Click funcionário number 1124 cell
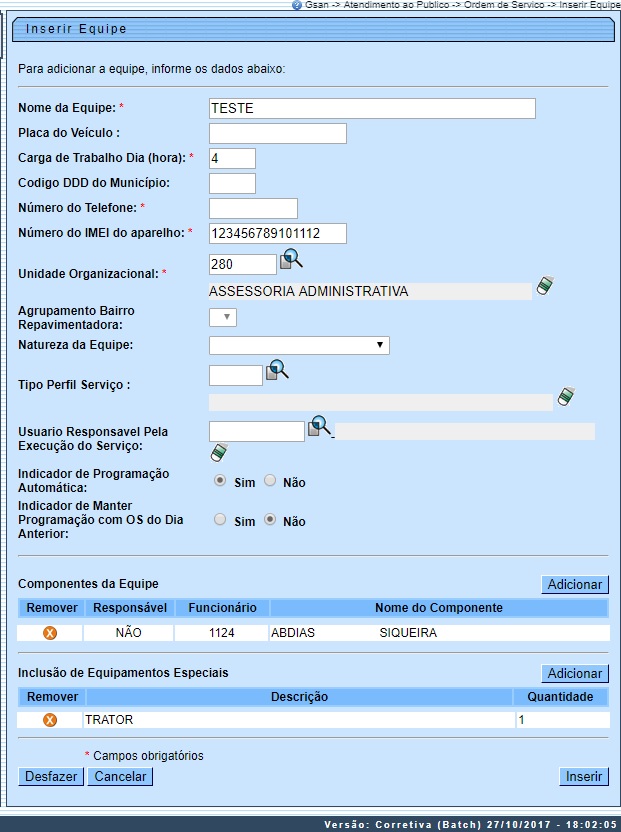Image resolution: width=621 pixels, height=832 pixels. pyautogui.click(x=222, y=632)
